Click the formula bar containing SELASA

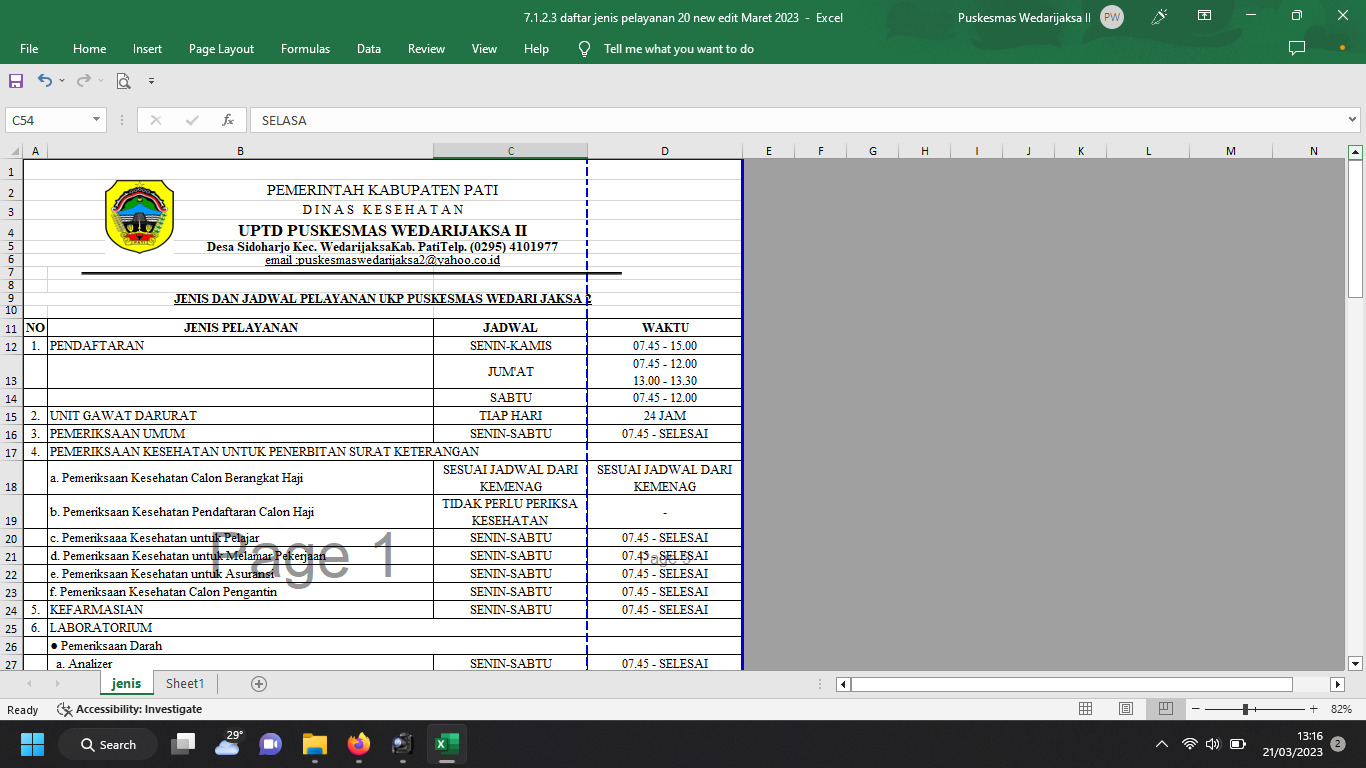click(x=797, y=120)
